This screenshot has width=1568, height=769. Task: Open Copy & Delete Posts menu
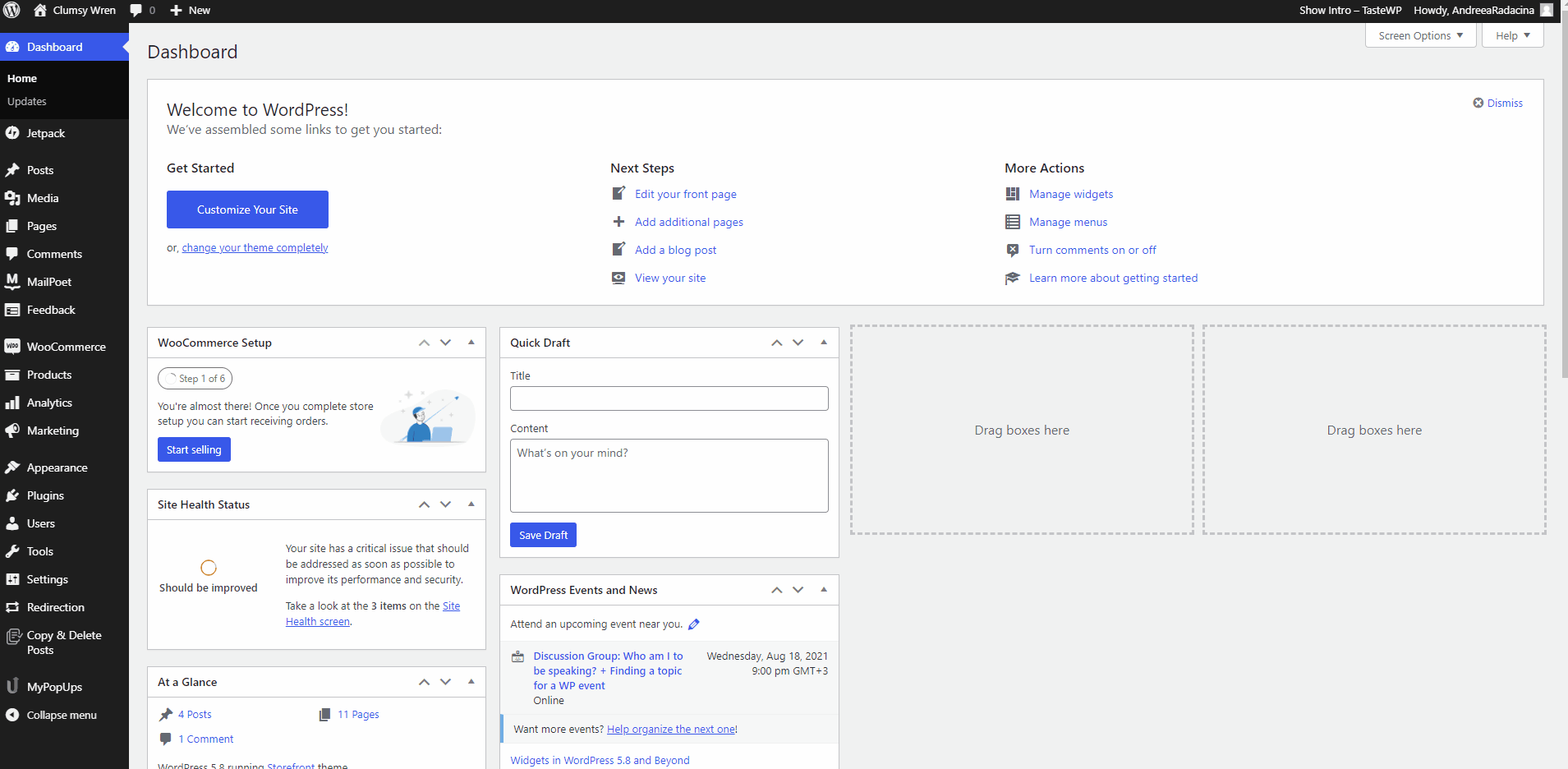coord(64,642)
